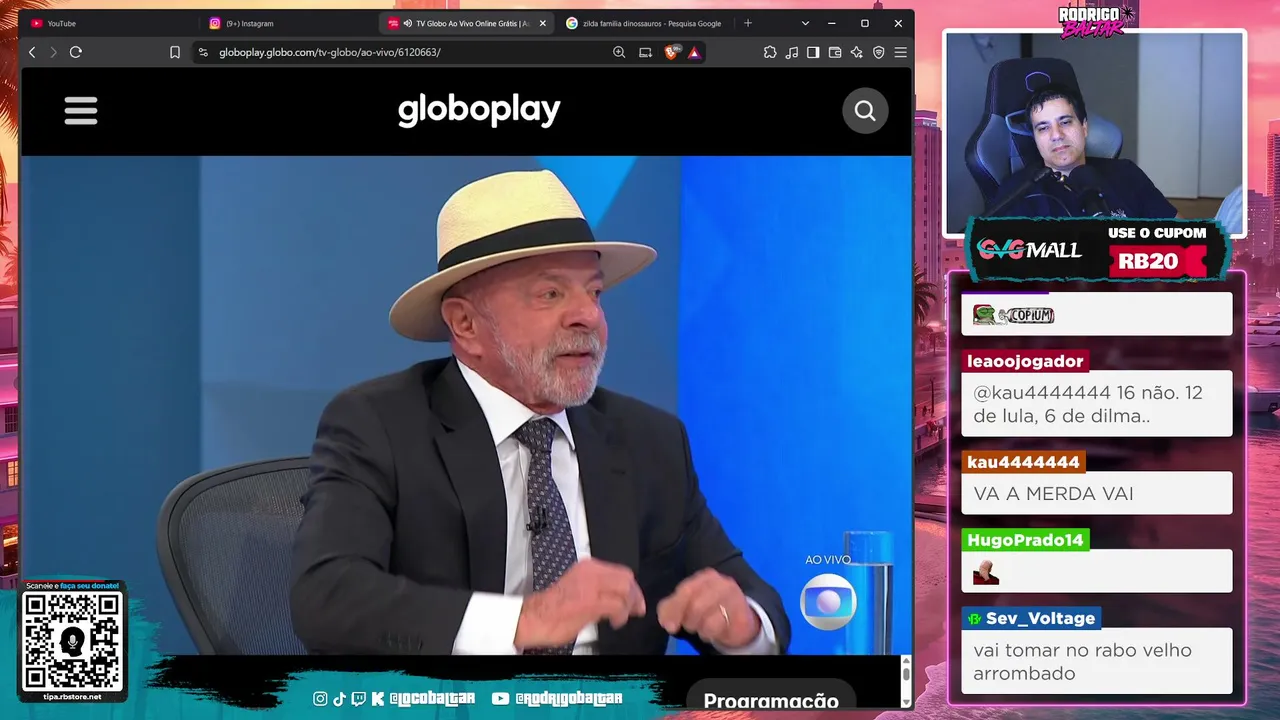
Task: Click the '@rodrigobaltar' YouTube handle
Action: [569, 699]
